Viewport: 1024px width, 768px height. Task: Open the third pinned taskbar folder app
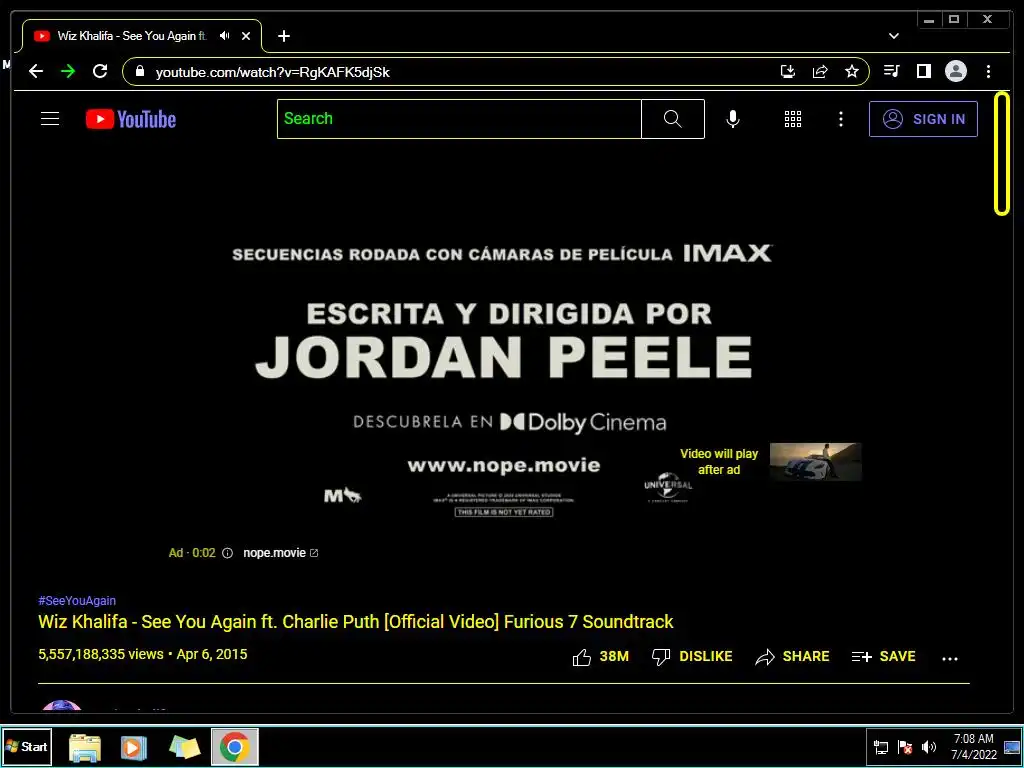[x=184, y=747]
